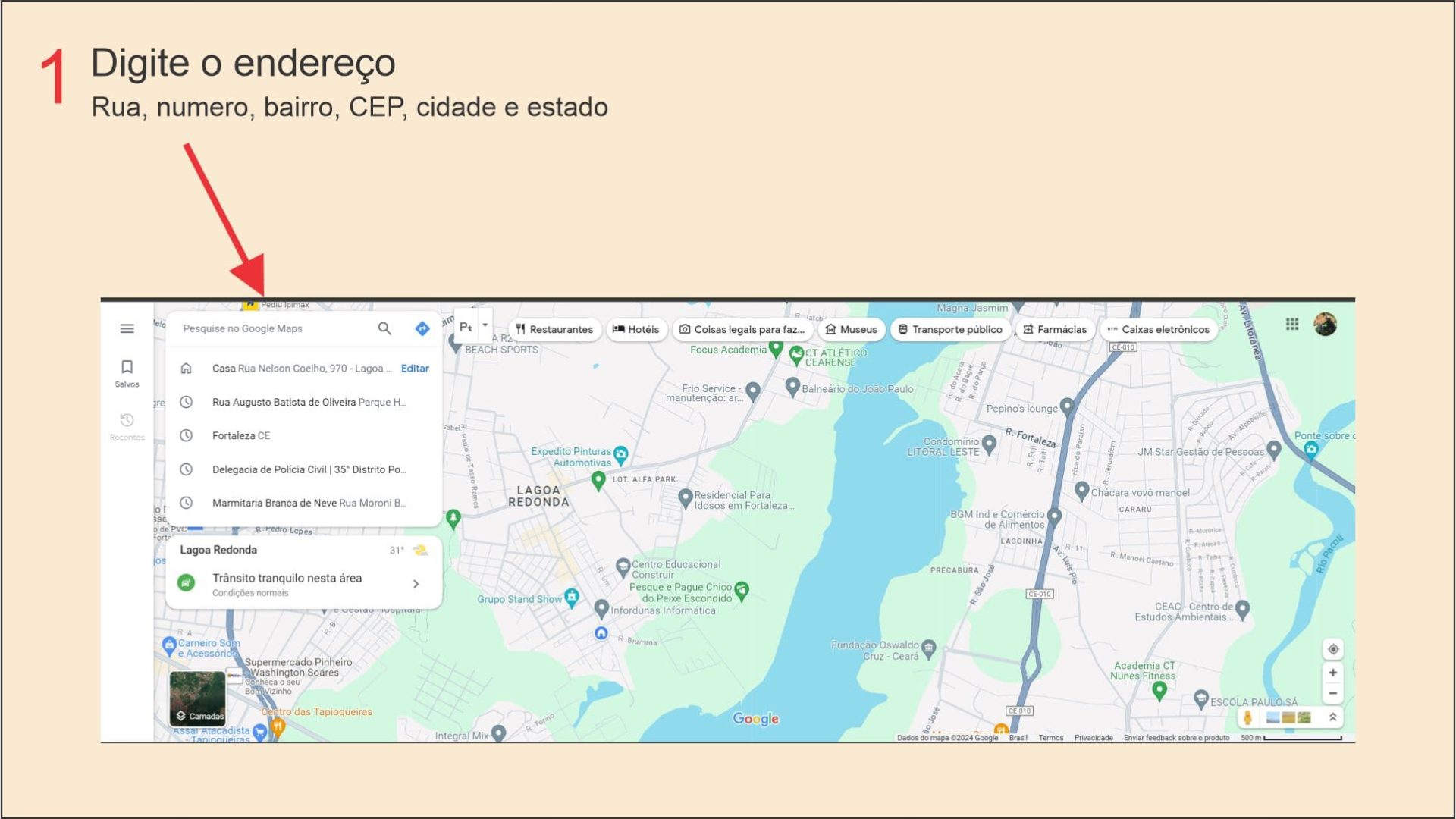Click the Balneário do João Paulo pin
1456x819 pixels.
792,387
